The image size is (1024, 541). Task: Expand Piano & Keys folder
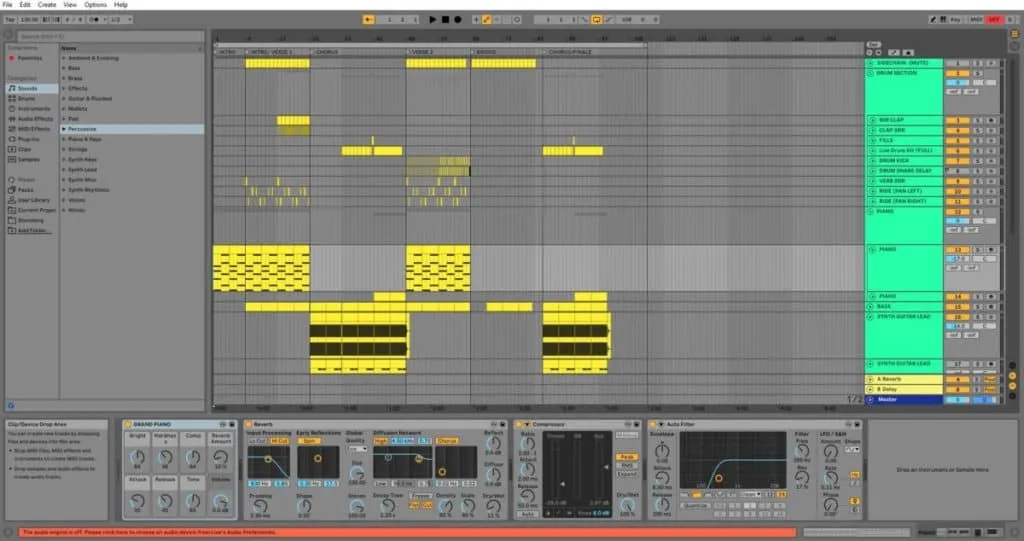[63, 139]
